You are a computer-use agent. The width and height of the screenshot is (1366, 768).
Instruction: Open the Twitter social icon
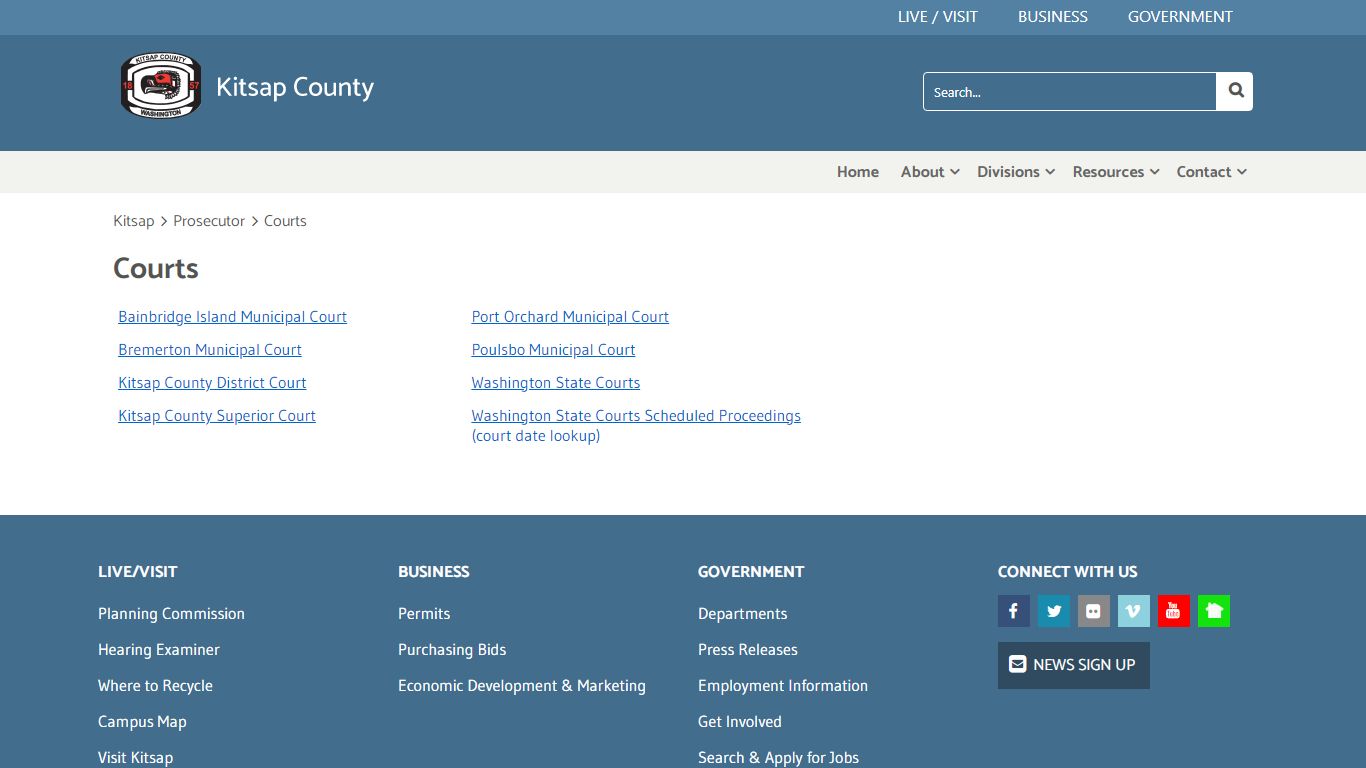[x=1053, y=611]
